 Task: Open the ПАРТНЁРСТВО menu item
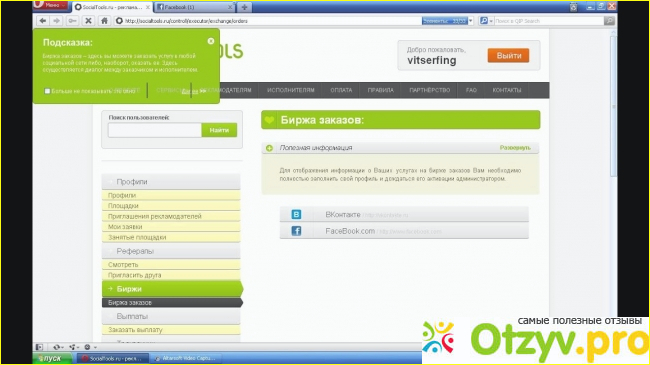[429, 90]
